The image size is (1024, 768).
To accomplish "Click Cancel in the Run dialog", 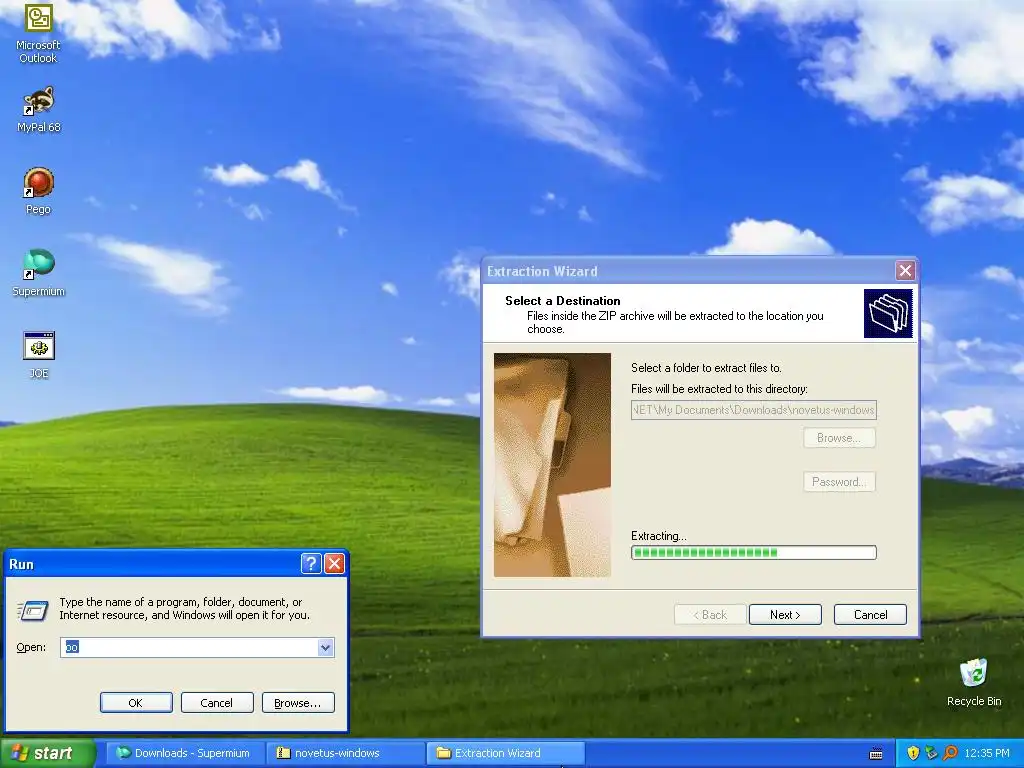I will pyautogui.click(x=217, y=703).
